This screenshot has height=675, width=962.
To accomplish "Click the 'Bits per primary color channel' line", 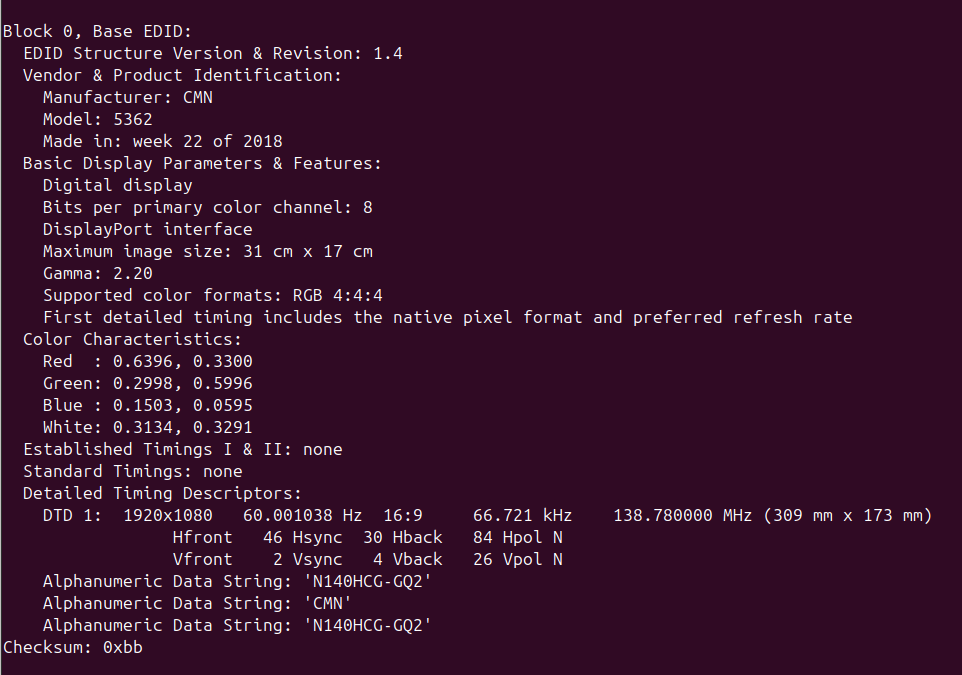I will pyautogui.click(x=207, y=207).
